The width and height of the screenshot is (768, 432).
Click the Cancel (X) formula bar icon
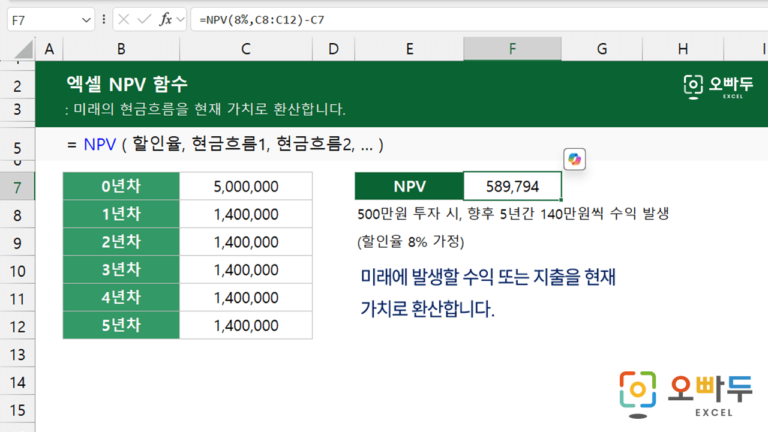pyautogui.click(x=123, y=20)
